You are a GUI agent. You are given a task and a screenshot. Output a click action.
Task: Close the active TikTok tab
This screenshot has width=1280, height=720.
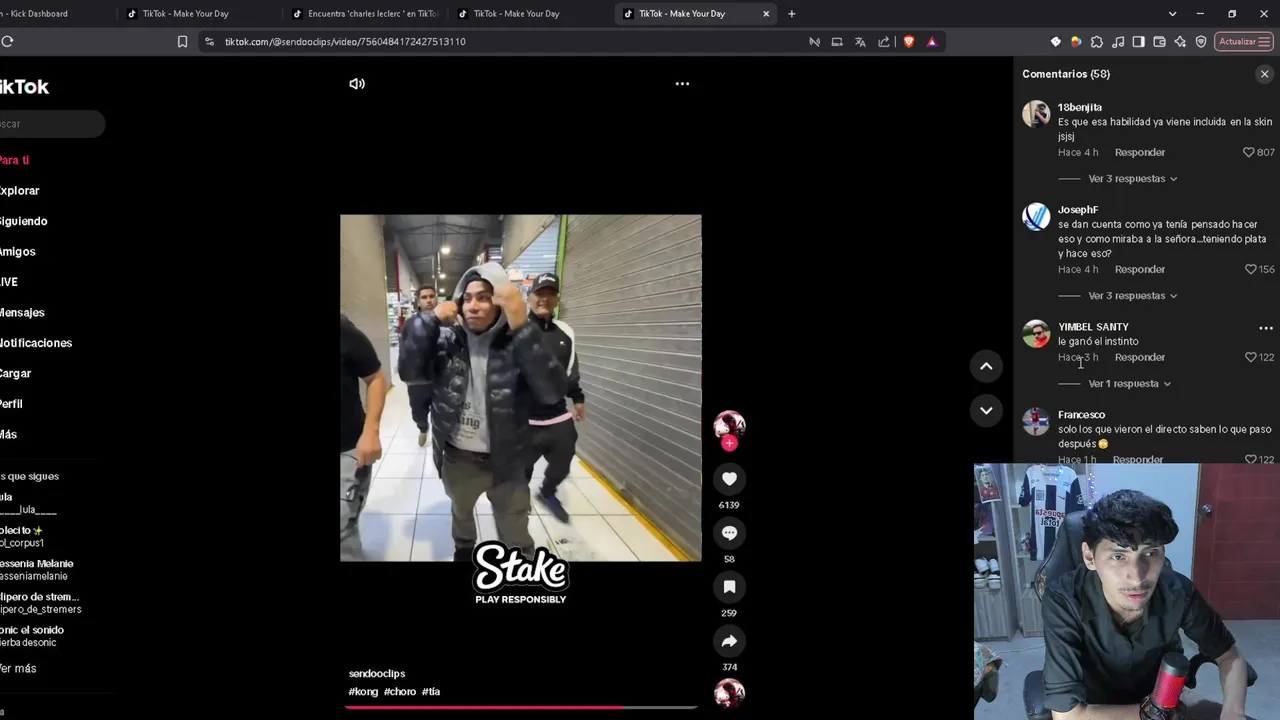(x=767, y=14)
